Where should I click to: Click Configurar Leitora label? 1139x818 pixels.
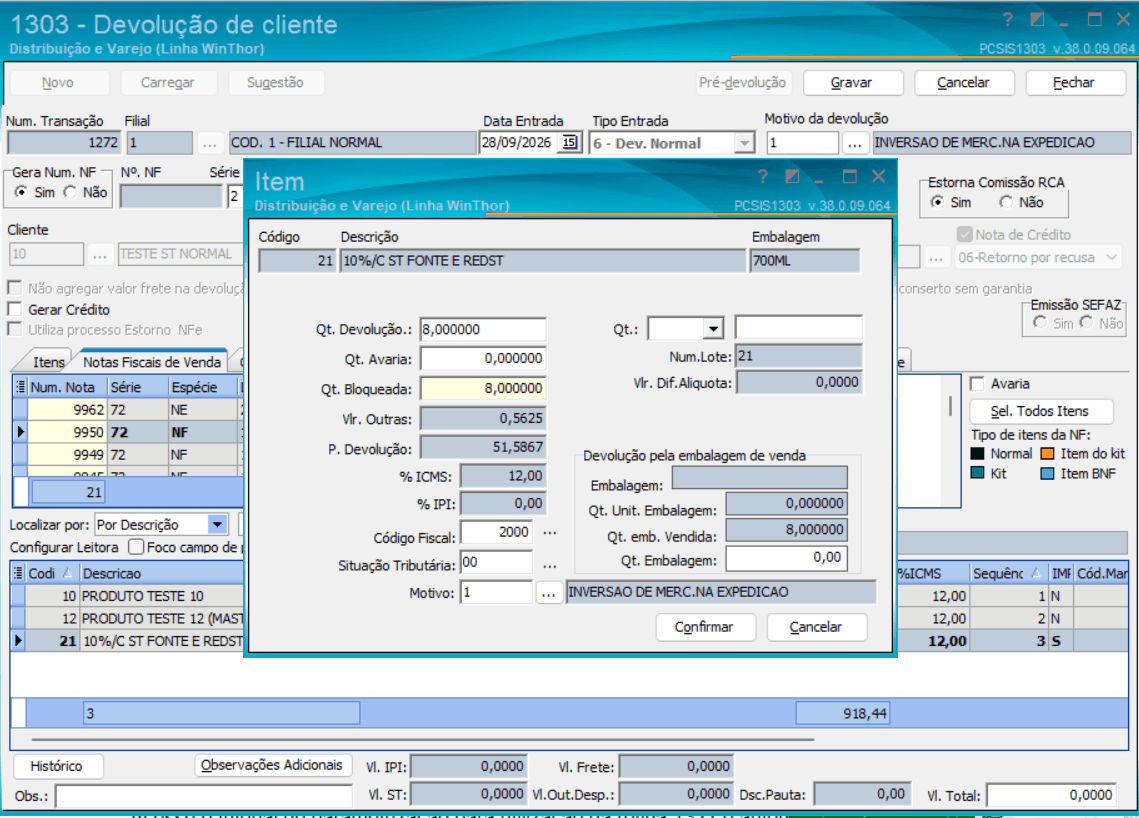pos(64,547)
